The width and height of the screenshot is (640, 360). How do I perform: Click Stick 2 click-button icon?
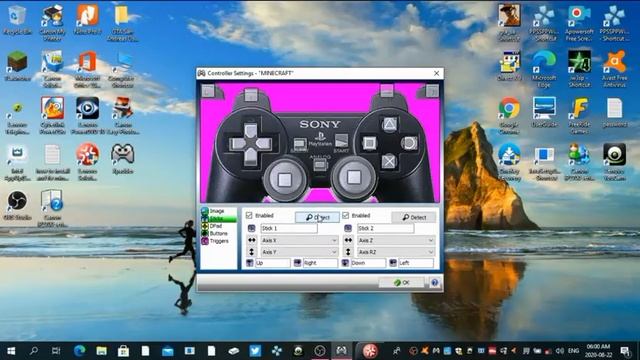(348, 229)
